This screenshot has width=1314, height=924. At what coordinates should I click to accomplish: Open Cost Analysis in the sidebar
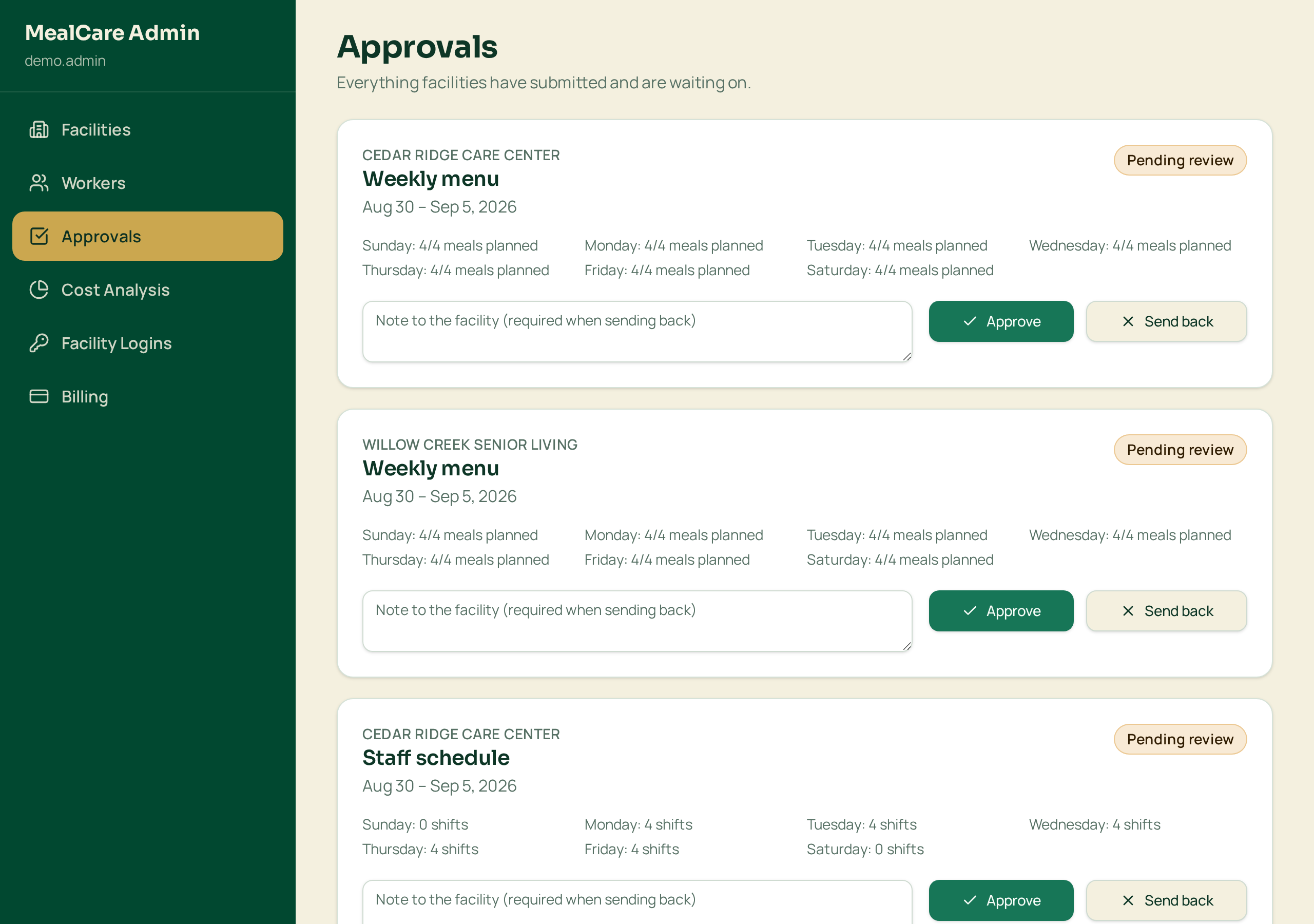tap(148, 290)
